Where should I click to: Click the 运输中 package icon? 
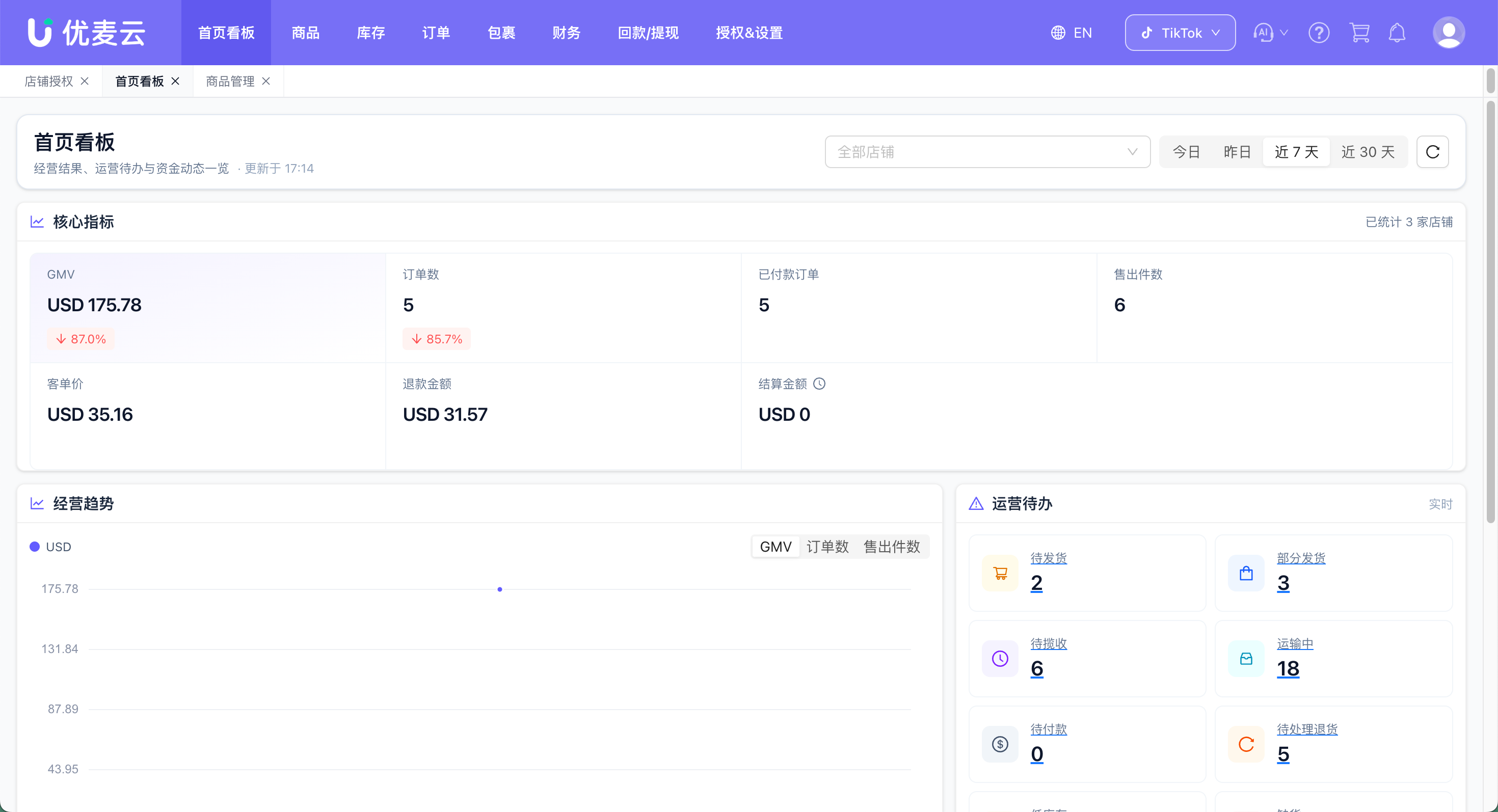[1246, 659]
